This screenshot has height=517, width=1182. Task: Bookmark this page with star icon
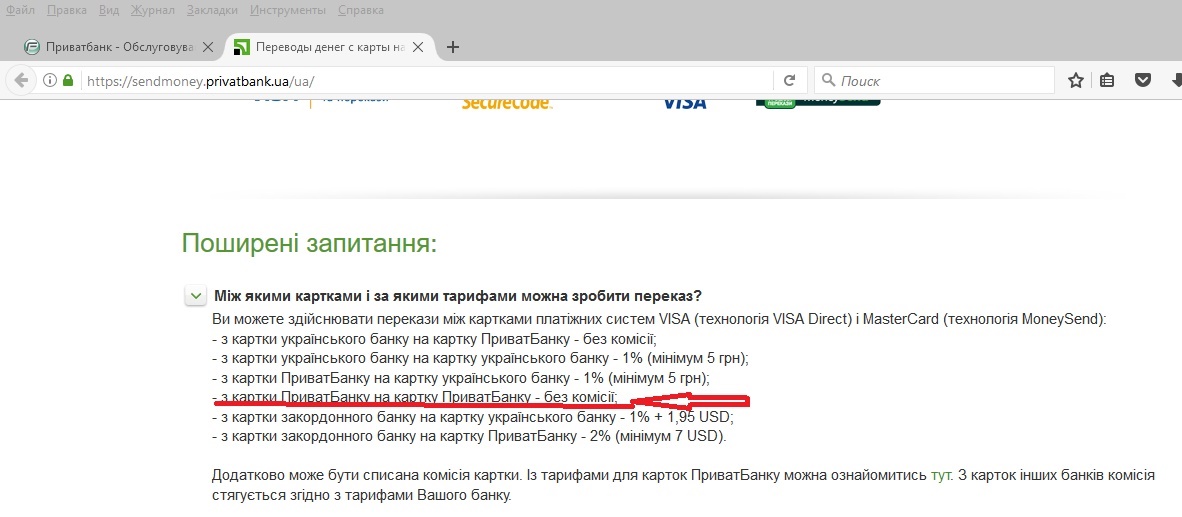[1076, 80]
